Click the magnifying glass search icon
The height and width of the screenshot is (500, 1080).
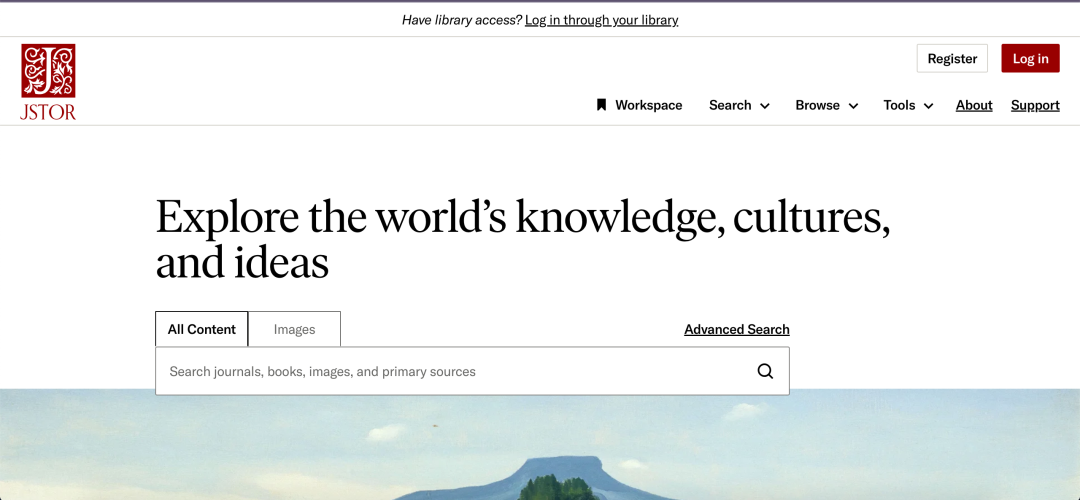(x=765, y=371)
